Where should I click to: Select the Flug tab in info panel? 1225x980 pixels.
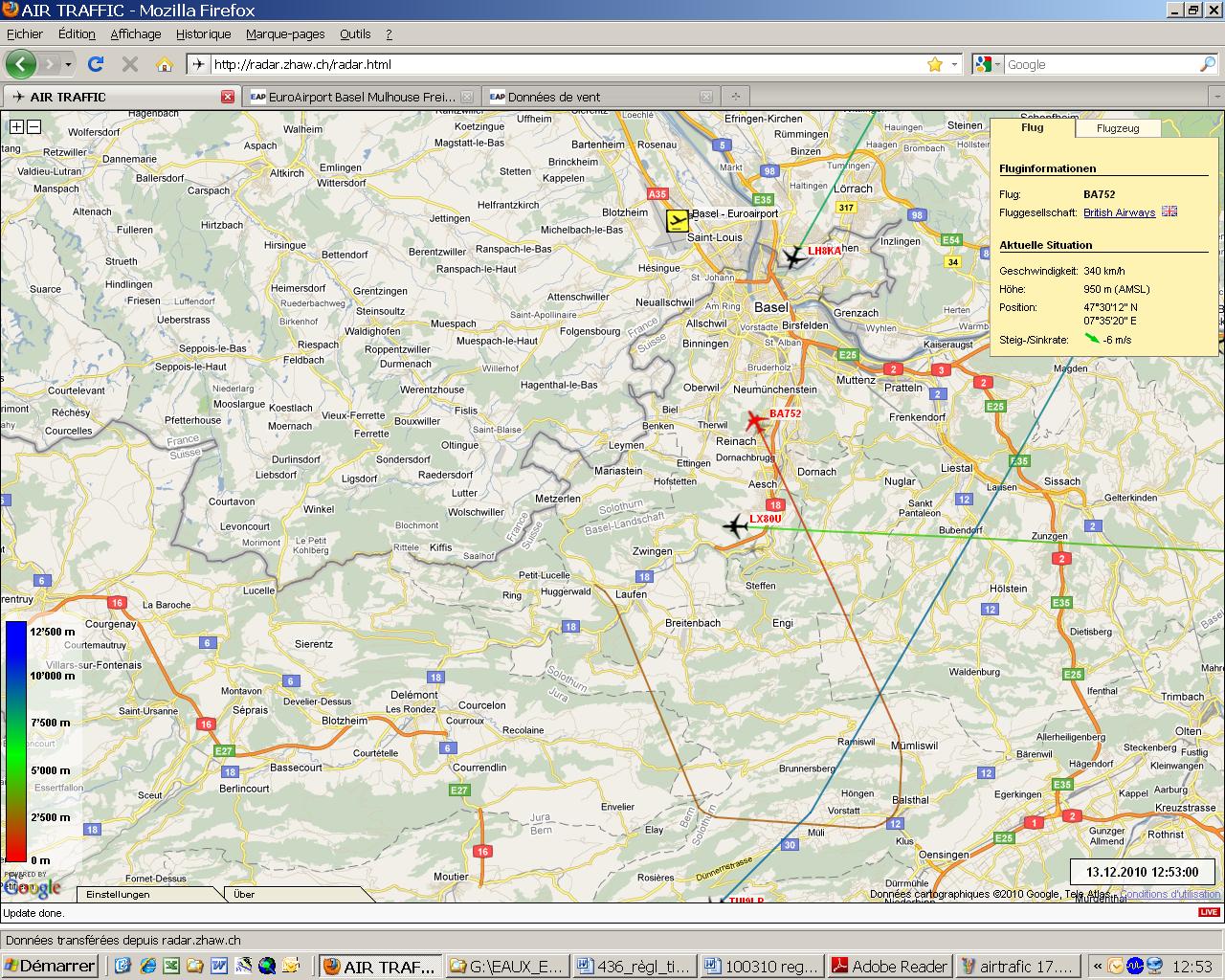click(x=1033, y=127)
